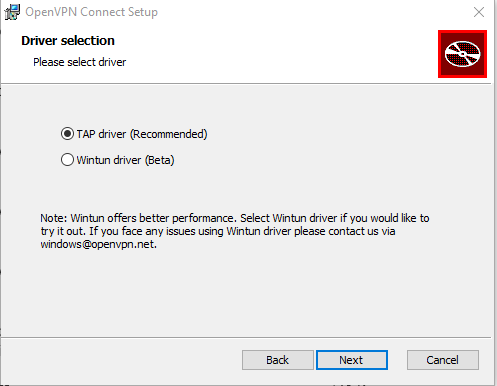Click the windows@openvpn.net email address
The height and width of the screenshot is (386, 497).
pos(98,244)
